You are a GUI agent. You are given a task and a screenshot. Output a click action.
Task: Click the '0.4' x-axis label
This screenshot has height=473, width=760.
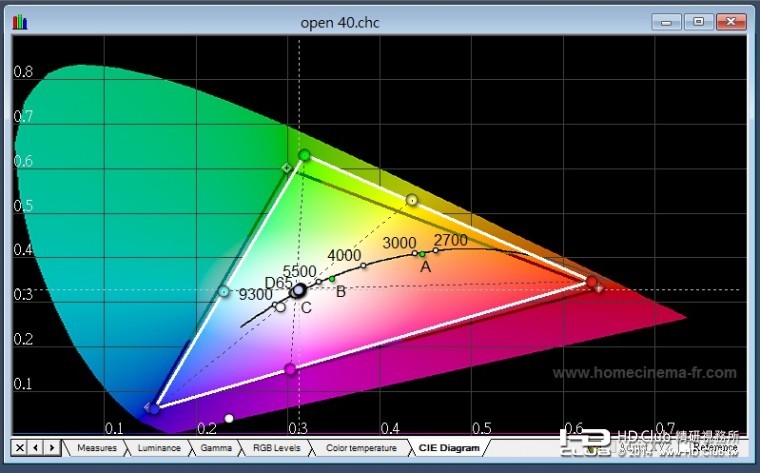(x=390, y=428)
